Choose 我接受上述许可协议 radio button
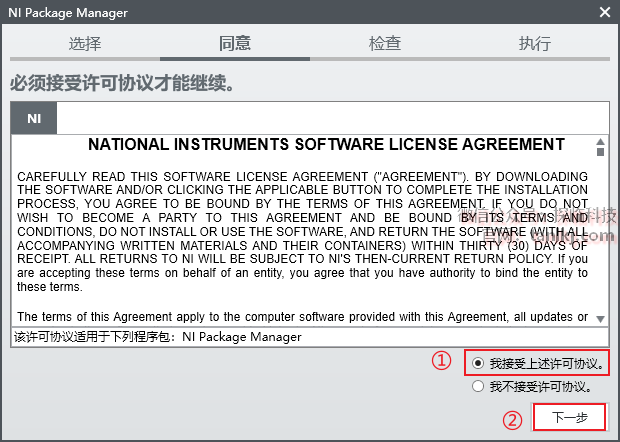 (478, 363)
